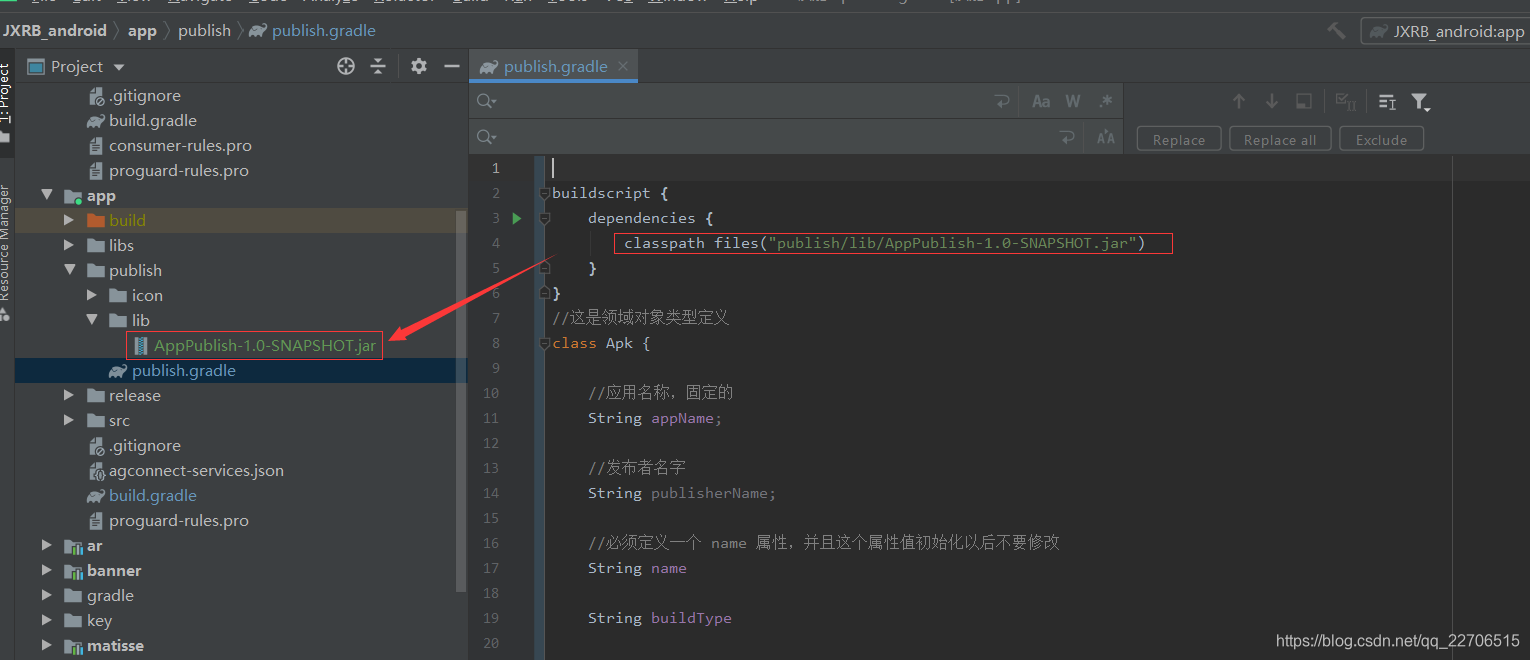The height and width of the screenshot is (660, 1530).
Task: Click the run gutter arrow on line 3
Action: pyautogui.click(x=517, y=218)
